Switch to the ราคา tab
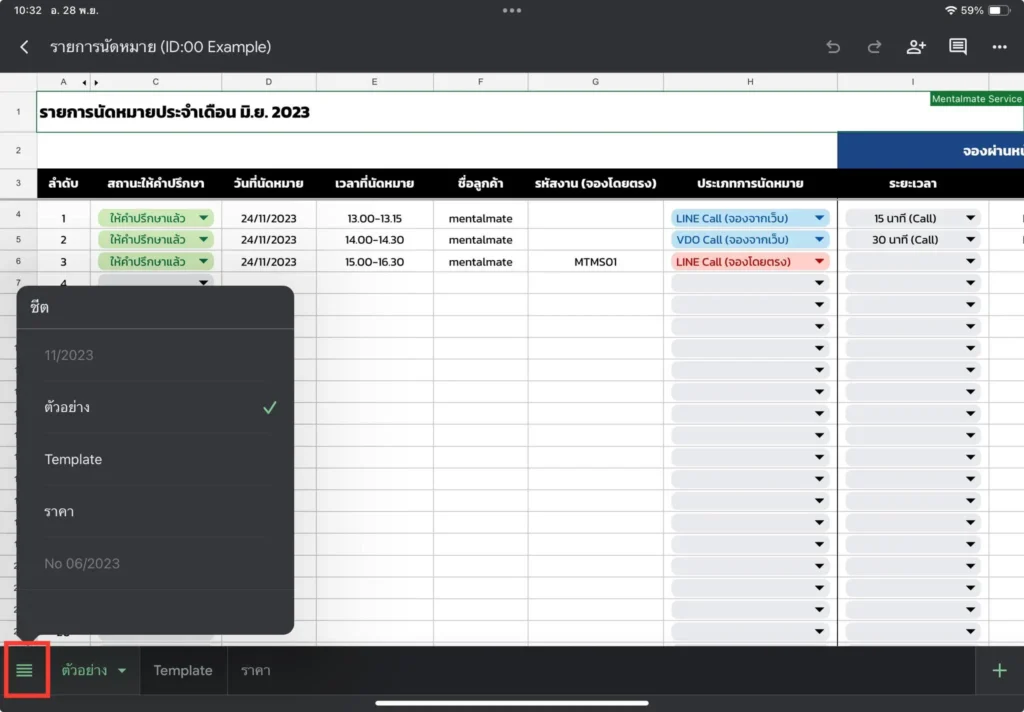This screenshot has height=712, width=1024. point(255,670)
